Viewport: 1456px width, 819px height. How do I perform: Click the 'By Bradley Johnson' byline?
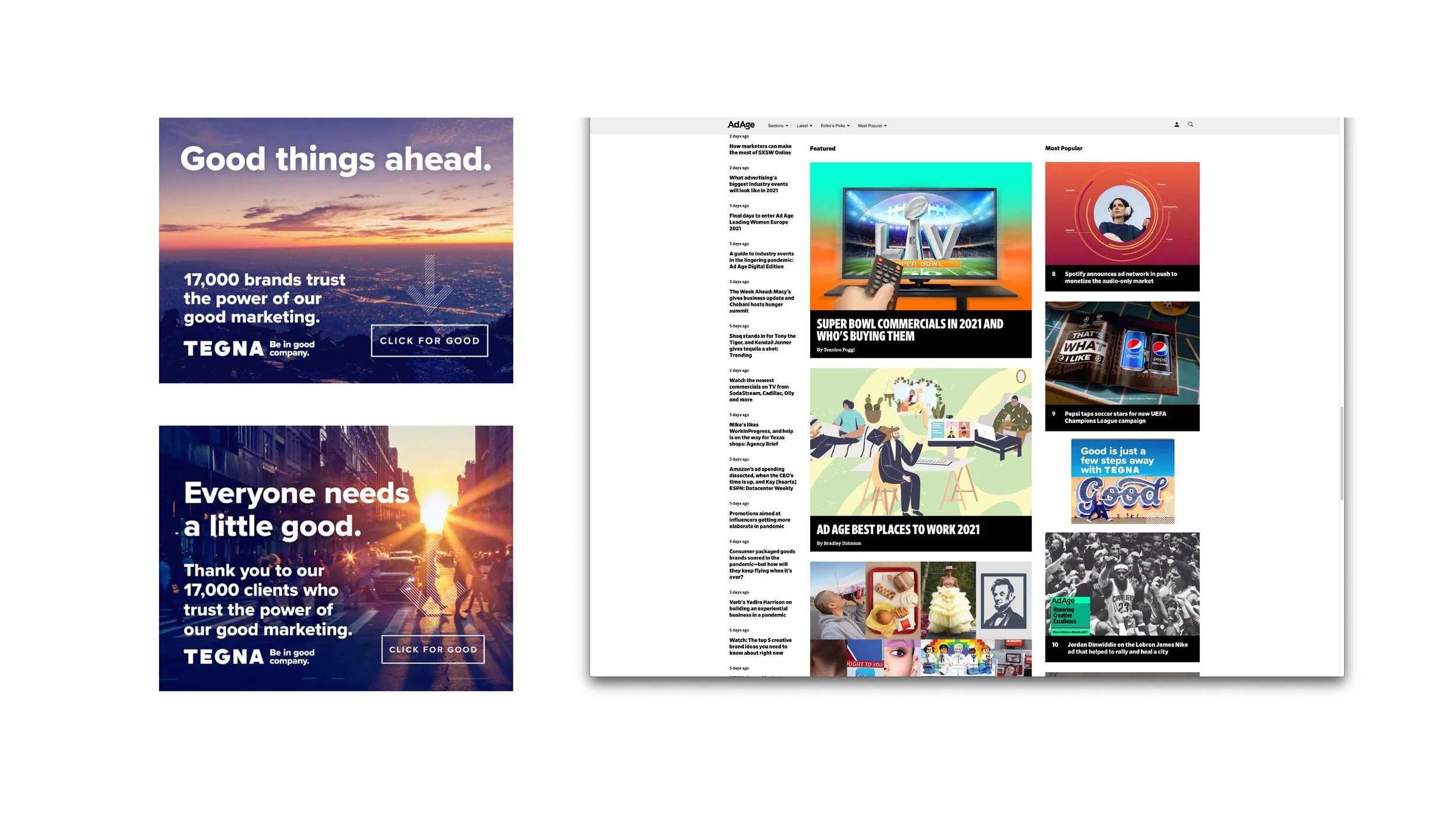point(839,543)
